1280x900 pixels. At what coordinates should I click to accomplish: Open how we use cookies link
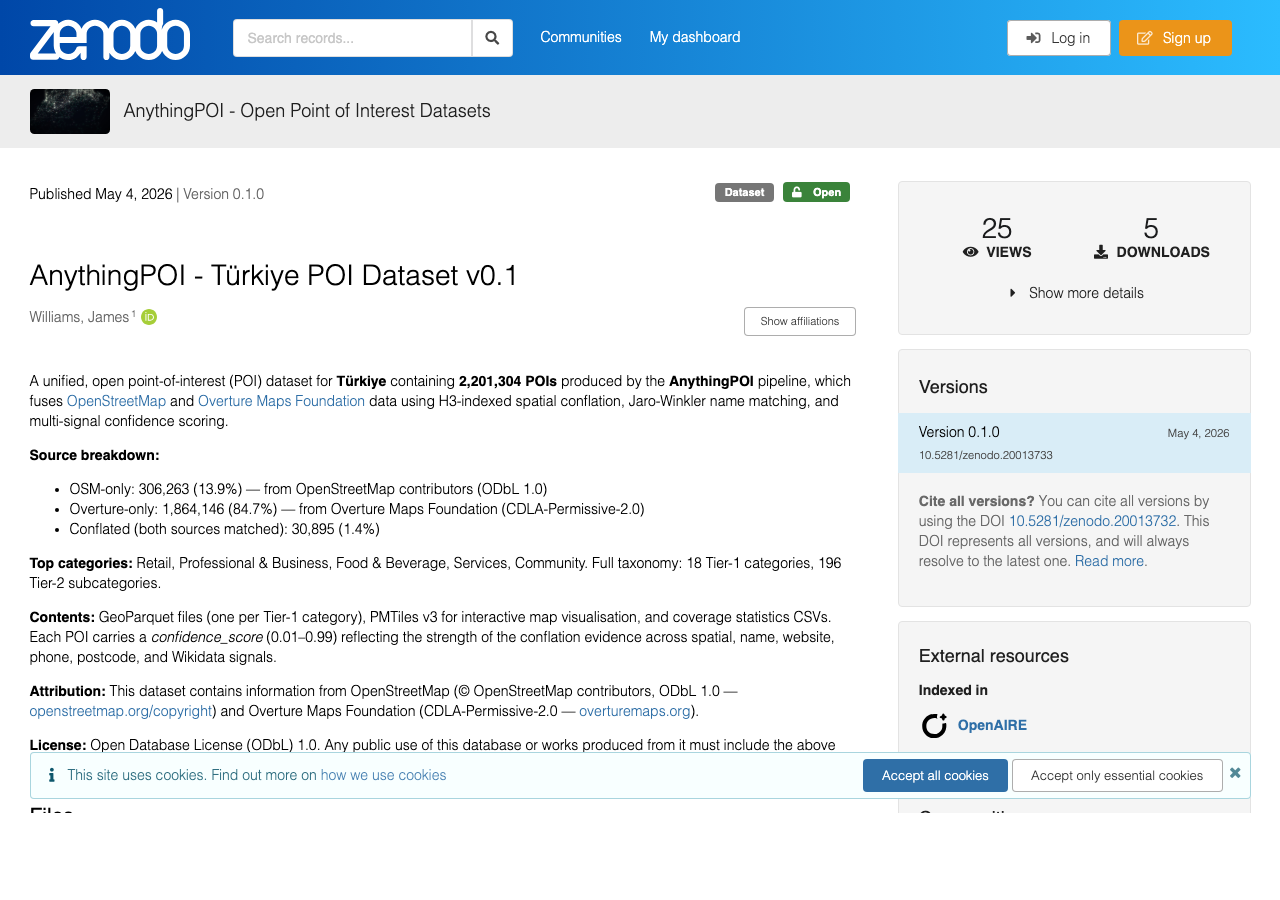[x=383, y=775]
